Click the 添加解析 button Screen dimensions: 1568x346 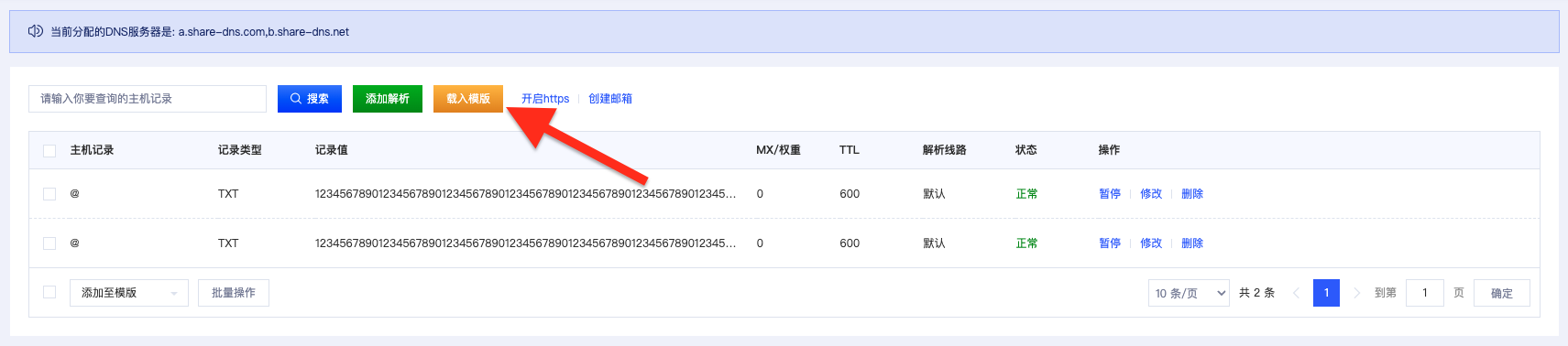coord(388,99)
